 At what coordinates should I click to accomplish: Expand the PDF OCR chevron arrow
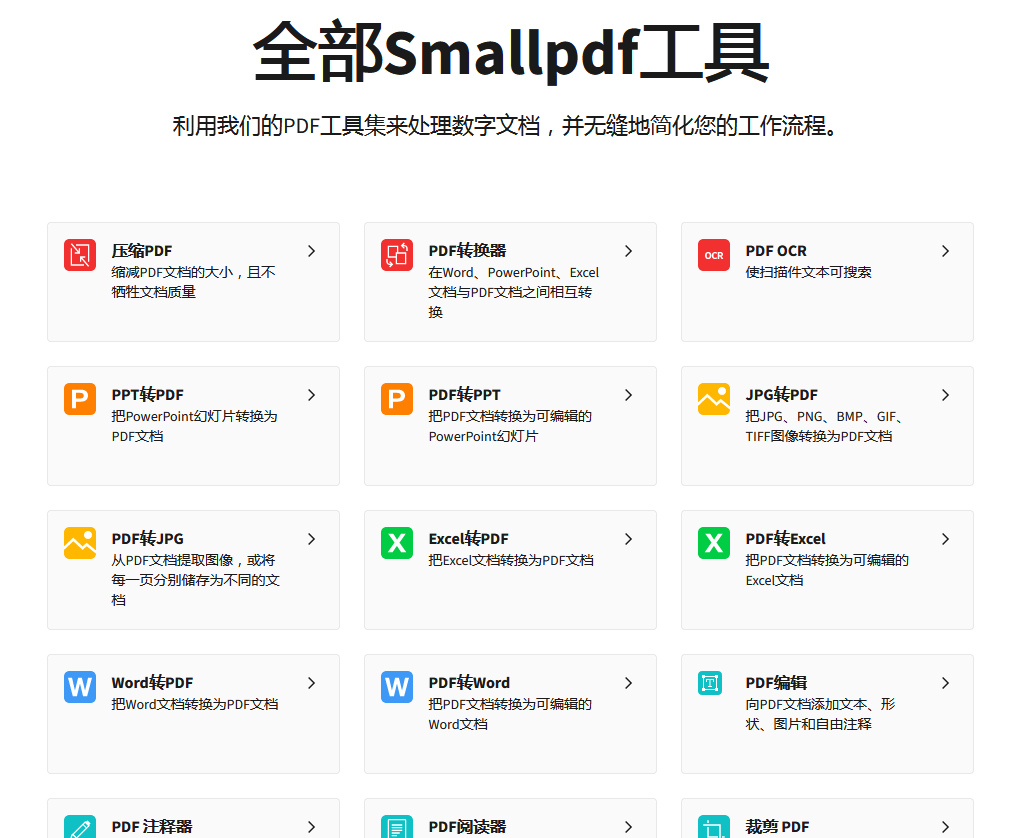coord(945,251)
